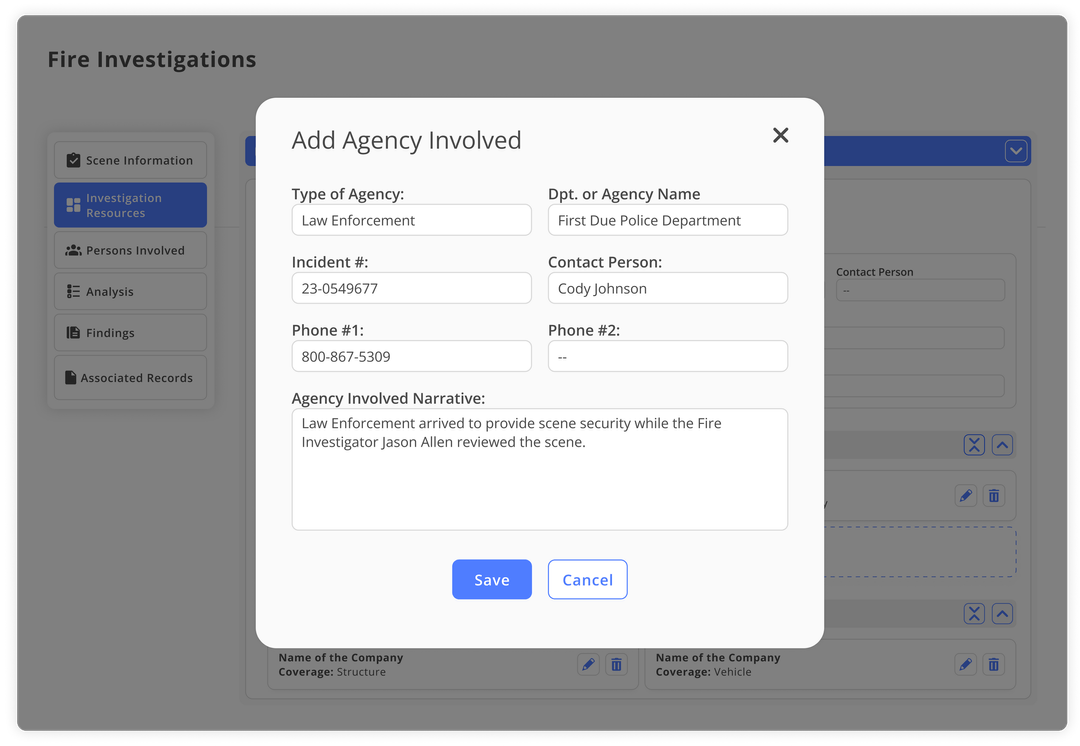Click the Save button

[x=492, y=579]
